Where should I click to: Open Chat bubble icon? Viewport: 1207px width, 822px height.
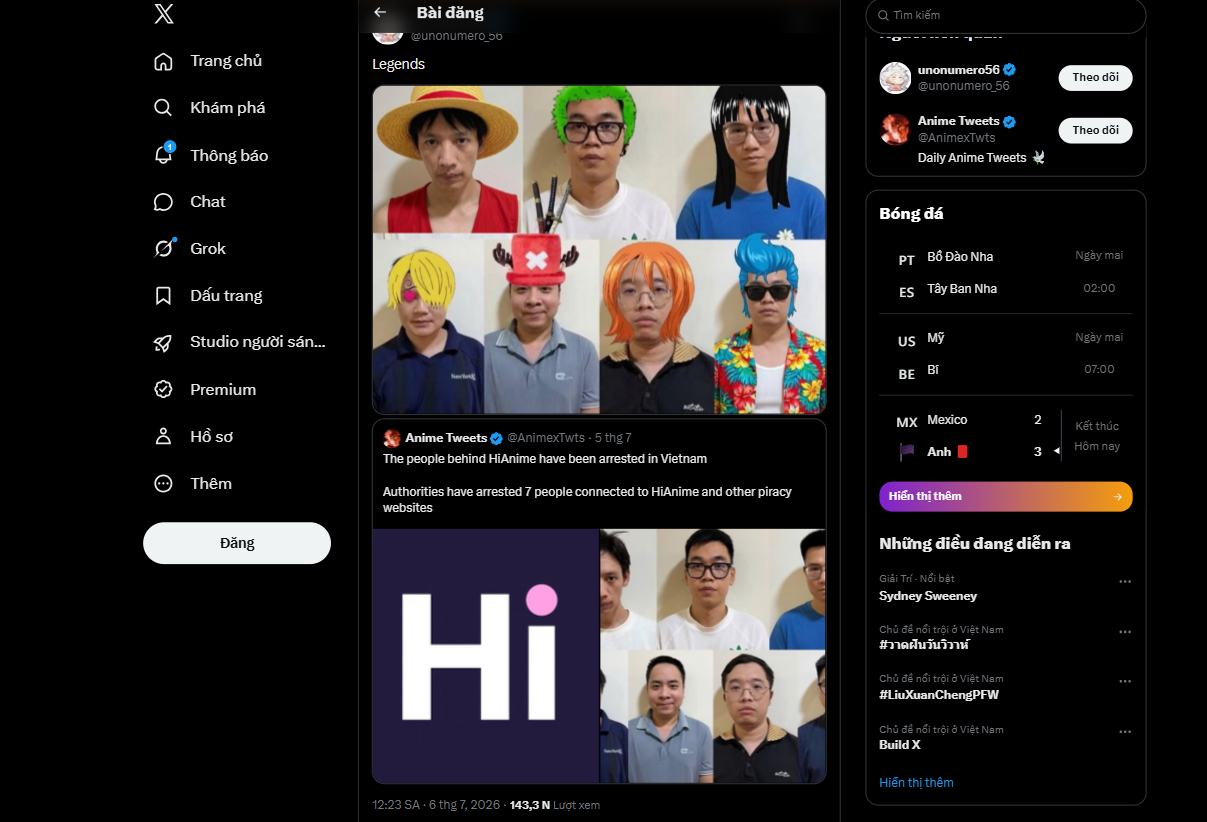pyautogui.click(x=164, y=202)
